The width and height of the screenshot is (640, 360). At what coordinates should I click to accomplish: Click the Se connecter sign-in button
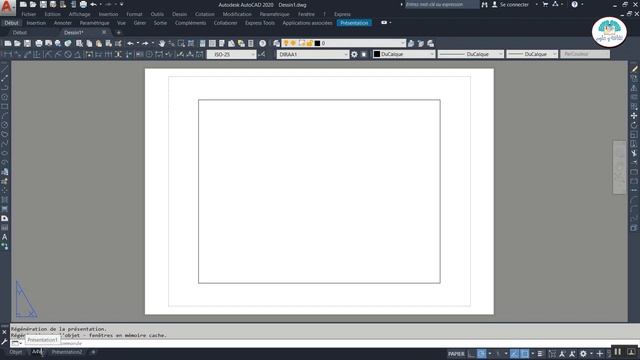511,4
